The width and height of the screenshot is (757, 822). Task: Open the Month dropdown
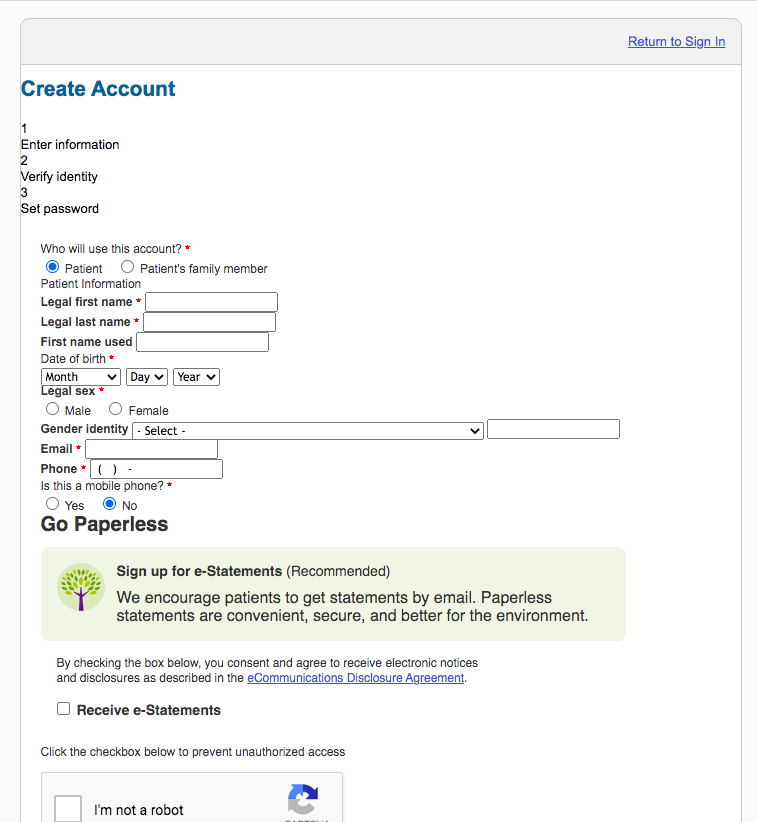tap(81, 377)
